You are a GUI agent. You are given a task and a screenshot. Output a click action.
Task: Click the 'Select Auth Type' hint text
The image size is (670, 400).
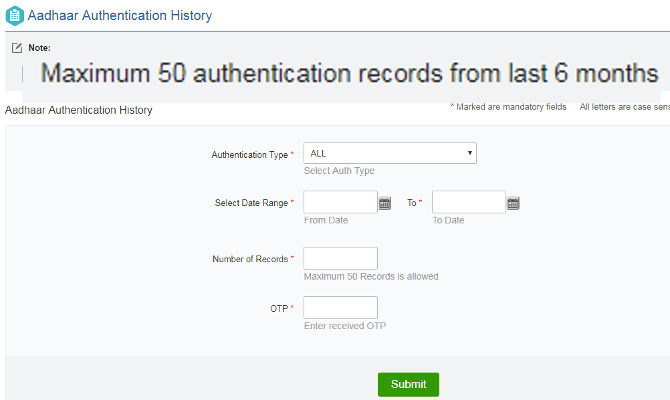click(x=339, y=171)
